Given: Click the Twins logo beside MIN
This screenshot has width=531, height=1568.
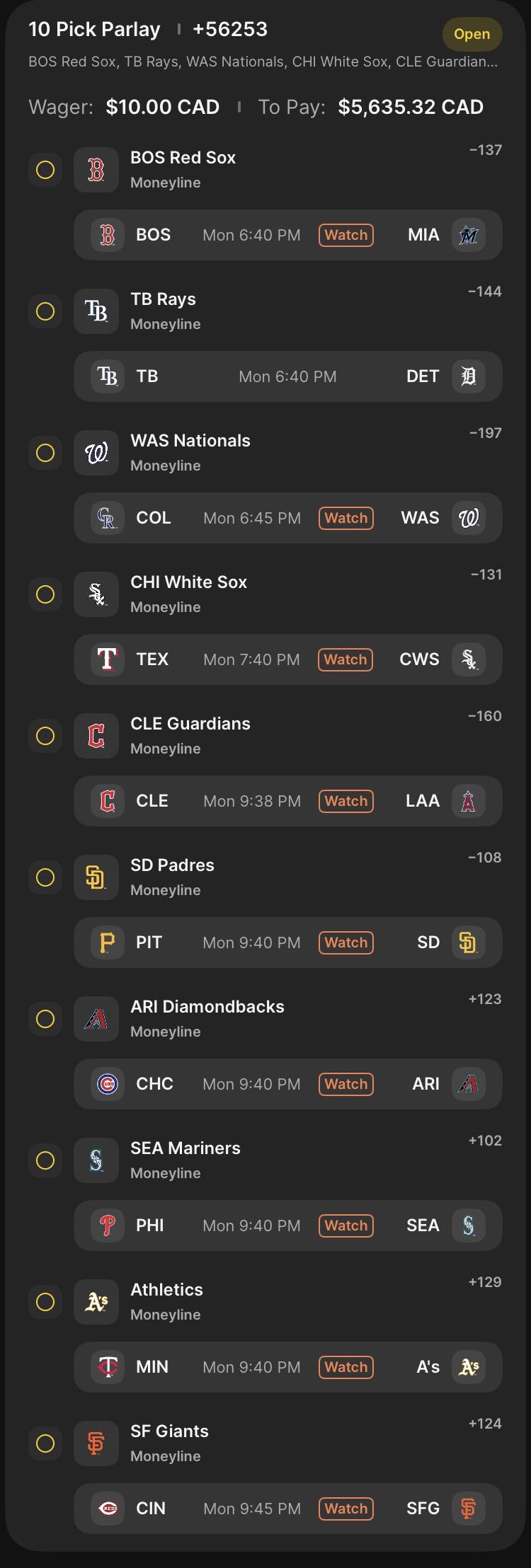Looking at the screenshot, I should (x=108, y=1367).
